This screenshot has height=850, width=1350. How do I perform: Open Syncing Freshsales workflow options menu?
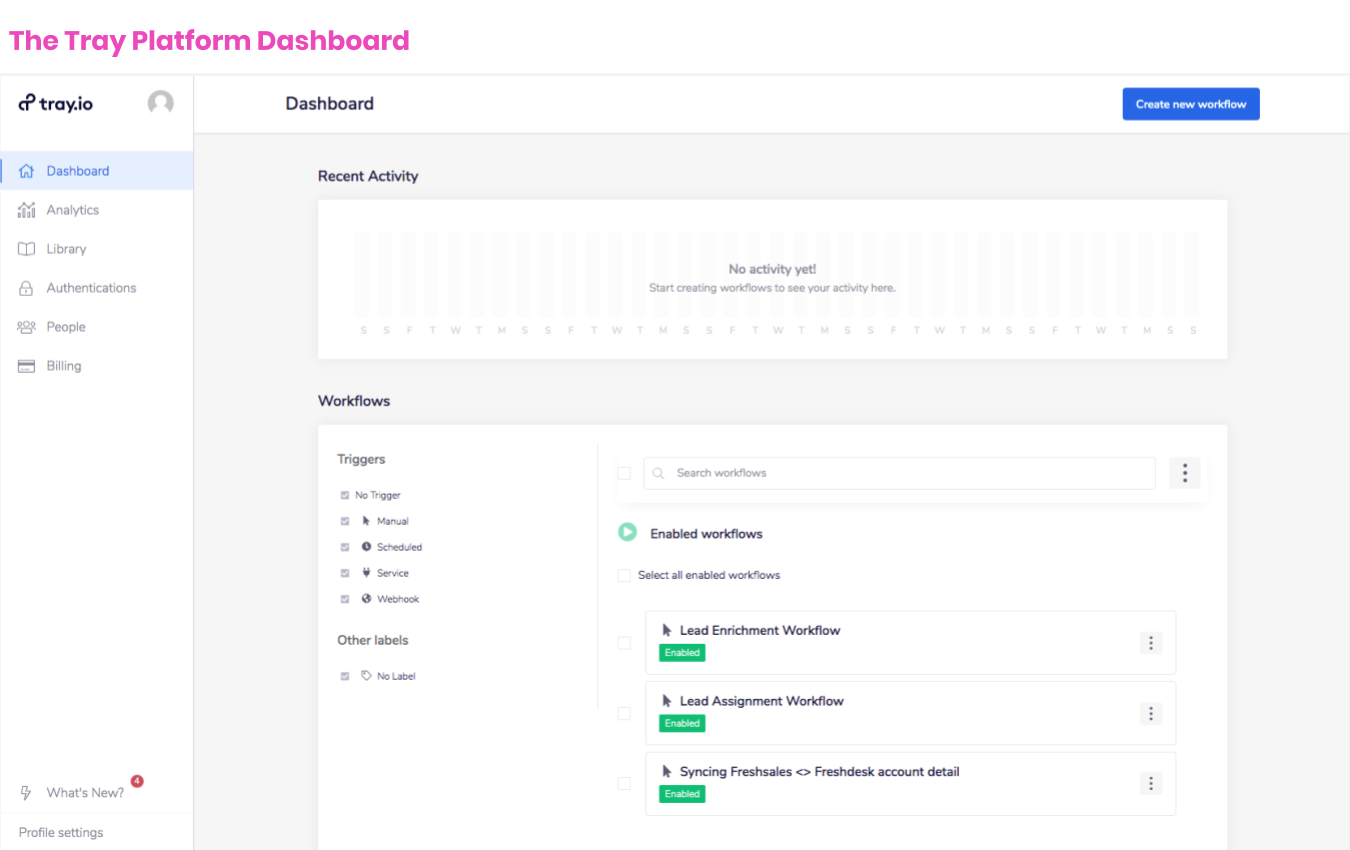[1151, 783]
